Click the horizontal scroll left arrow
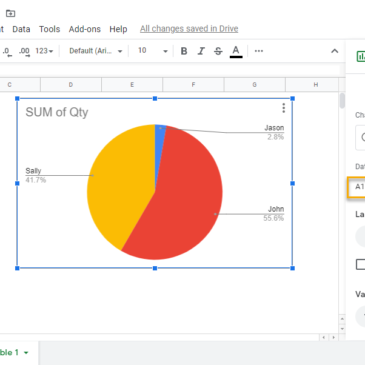Screen dimensions: 365x365 (324, 337)
